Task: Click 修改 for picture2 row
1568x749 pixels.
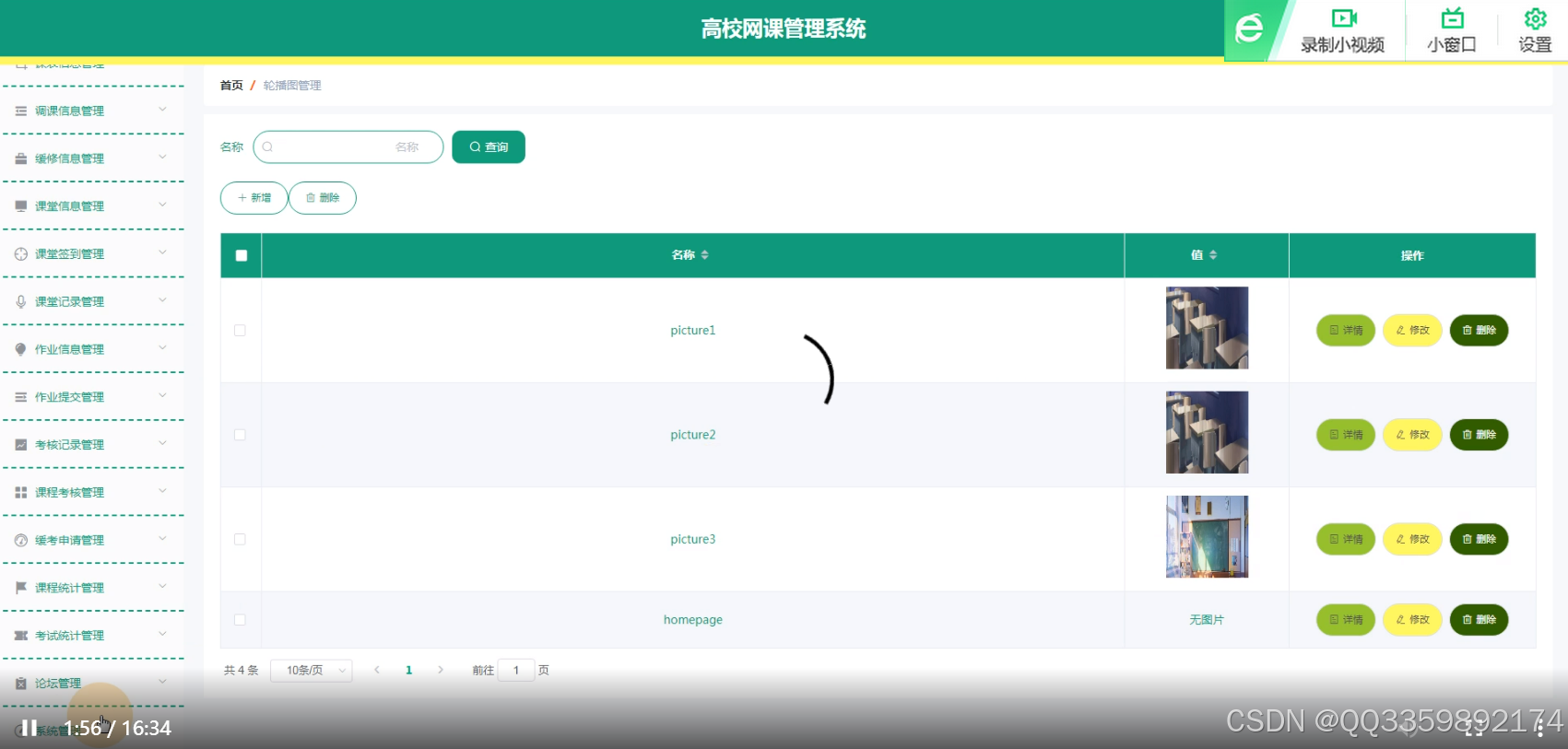Action: (1412, 435)
